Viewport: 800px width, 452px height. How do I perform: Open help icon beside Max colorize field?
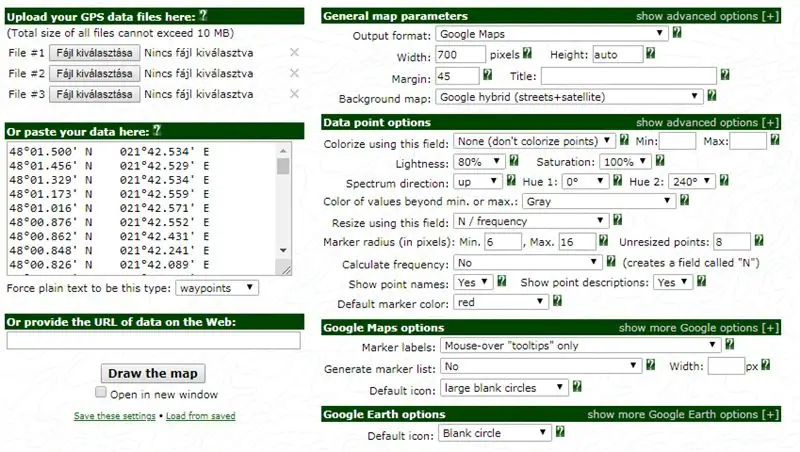pos(774,139)
